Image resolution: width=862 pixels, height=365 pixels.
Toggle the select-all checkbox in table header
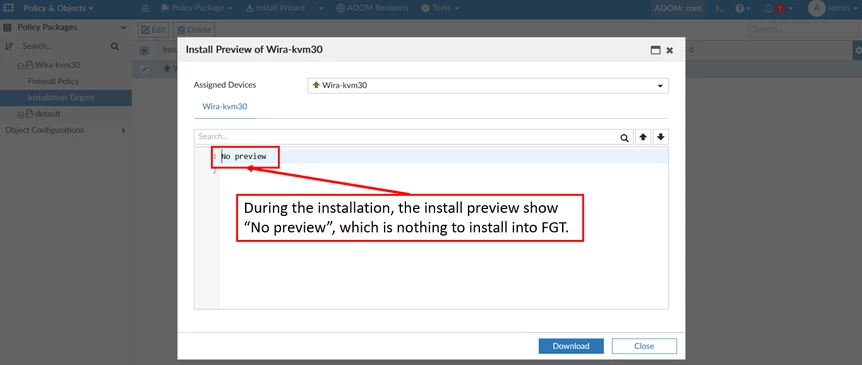(144, 50)
